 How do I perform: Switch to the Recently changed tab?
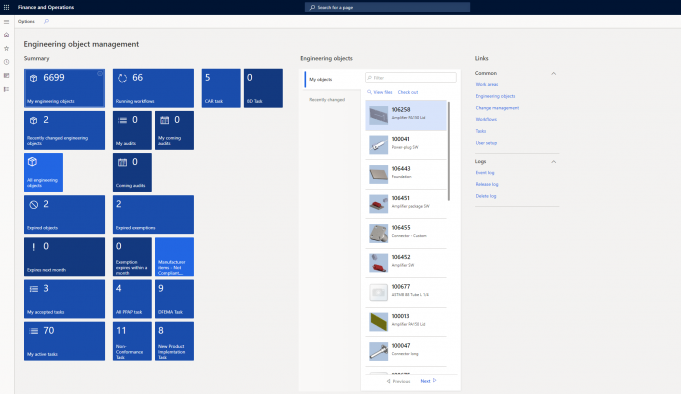pyautogui.click(x=327, y=99)
